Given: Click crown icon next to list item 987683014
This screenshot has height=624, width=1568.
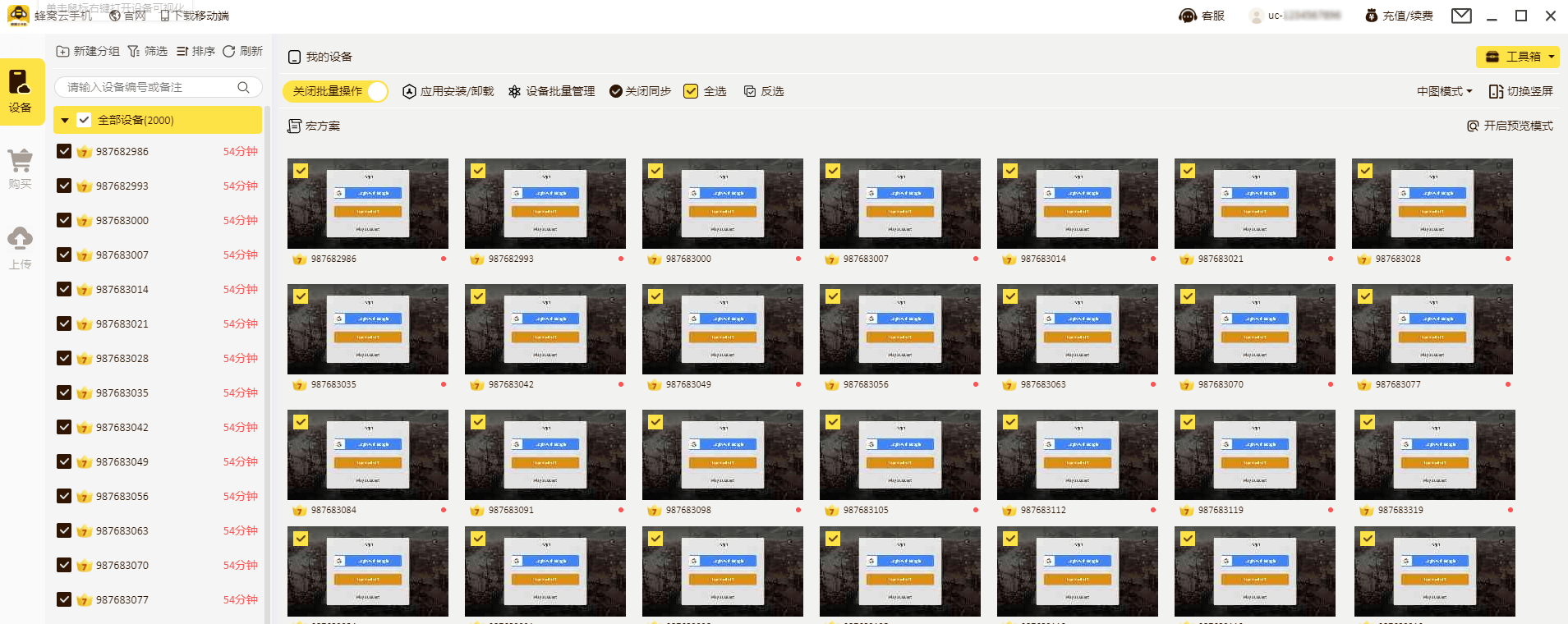Looking at the screenshot, I should coord(84,290).
